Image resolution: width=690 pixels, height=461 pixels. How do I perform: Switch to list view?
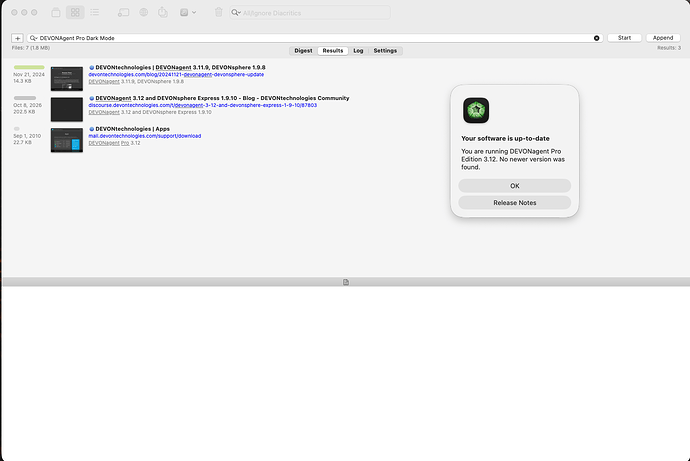95,12
